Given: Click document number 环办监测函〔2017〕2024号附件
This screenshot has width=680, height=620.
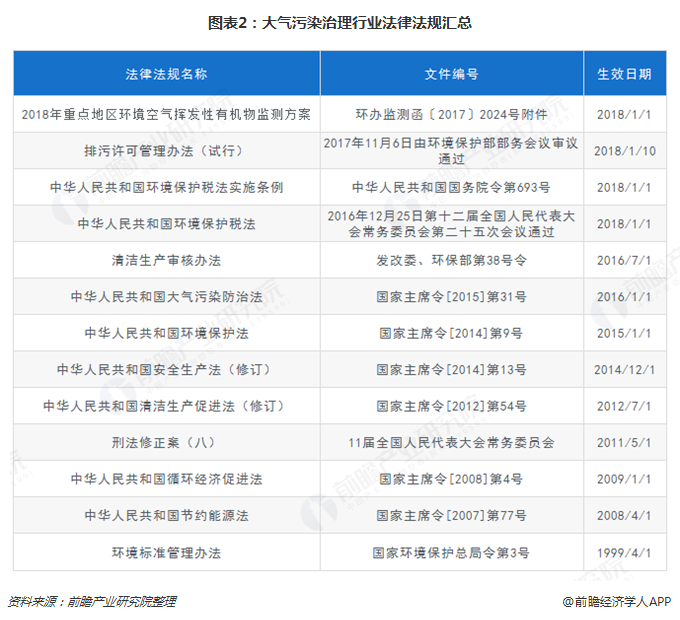Looking at the screenshot, I should (451, 114).
